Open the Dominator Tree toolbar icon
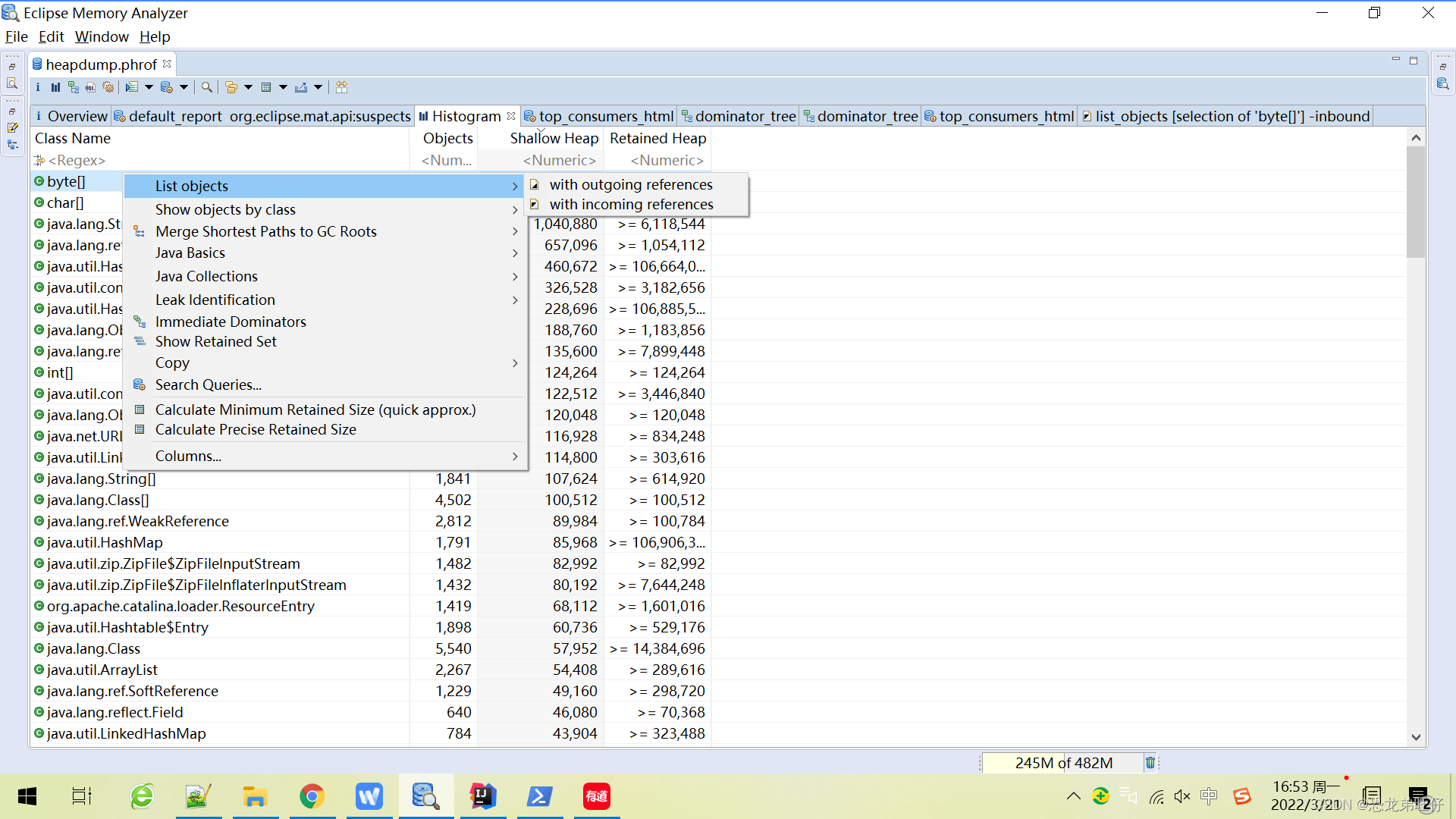 point(73,88)
